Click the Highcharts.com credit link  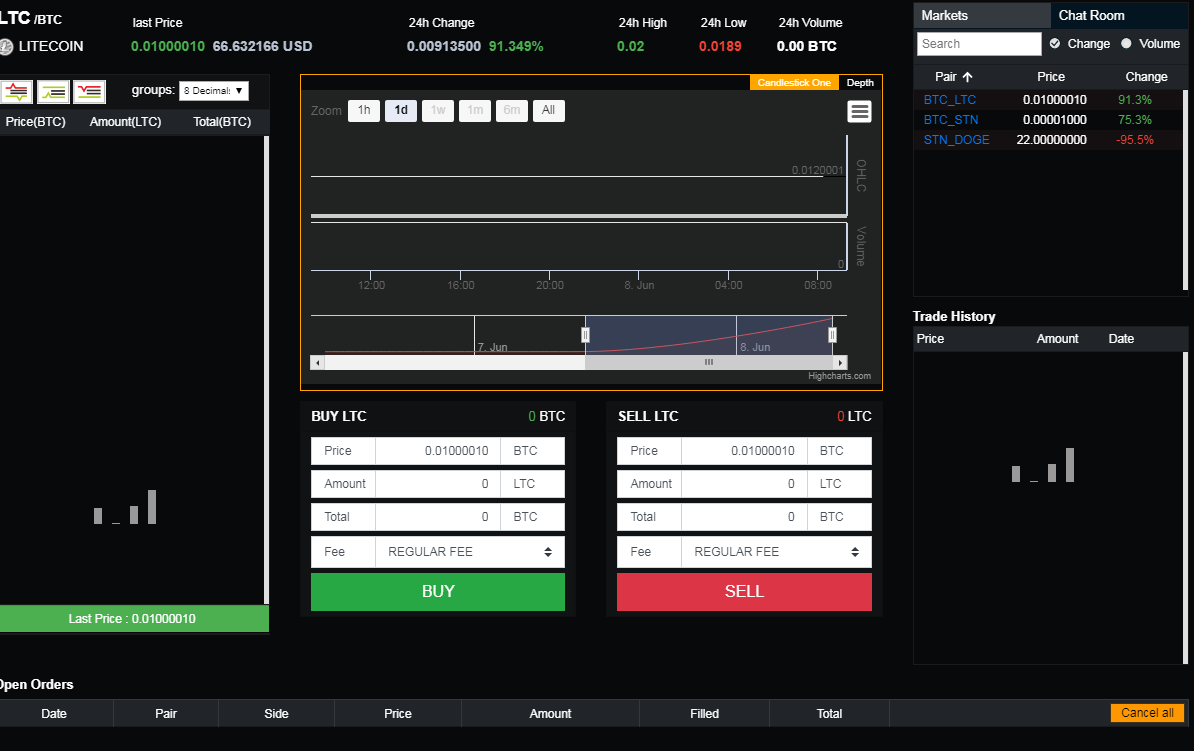click(839, 376)
